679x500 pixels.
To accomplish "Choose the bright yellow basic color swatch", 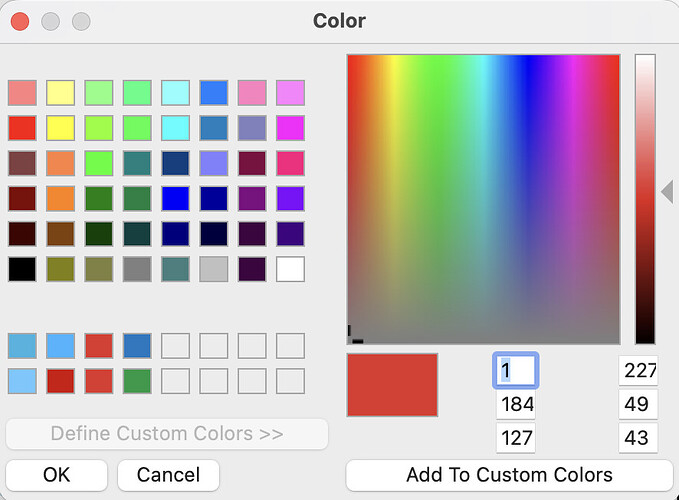I will pos(60,128).
